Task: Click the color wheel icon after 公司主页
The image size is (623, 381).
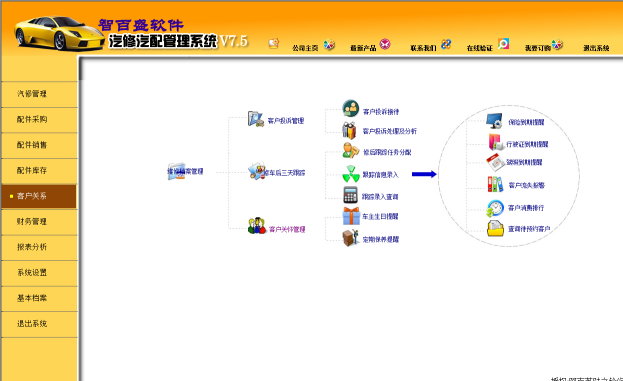Action: [329, 44]
